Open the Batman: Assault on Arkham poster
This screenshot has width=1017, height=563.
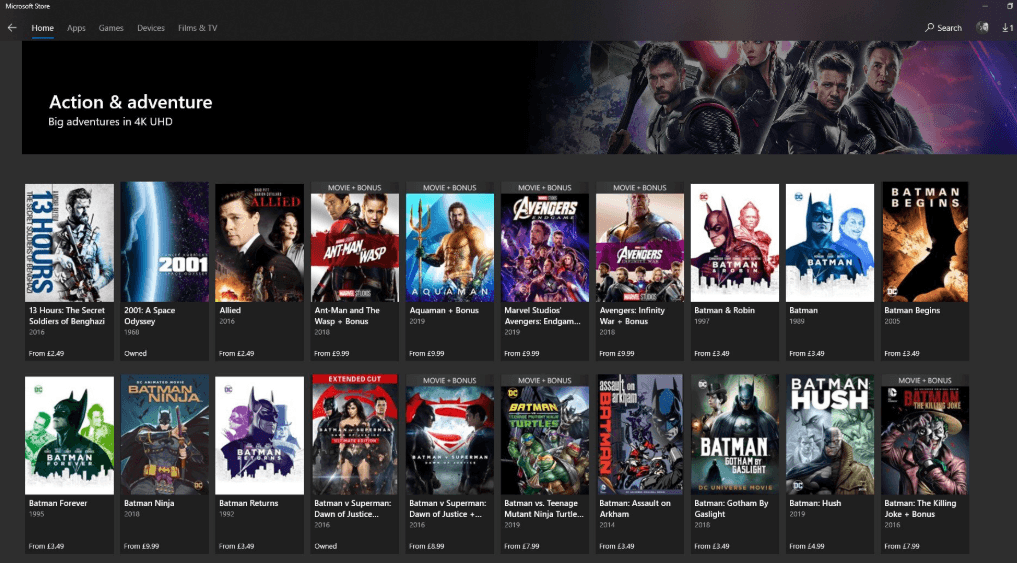pyautogui.click(x=640, y=435)
